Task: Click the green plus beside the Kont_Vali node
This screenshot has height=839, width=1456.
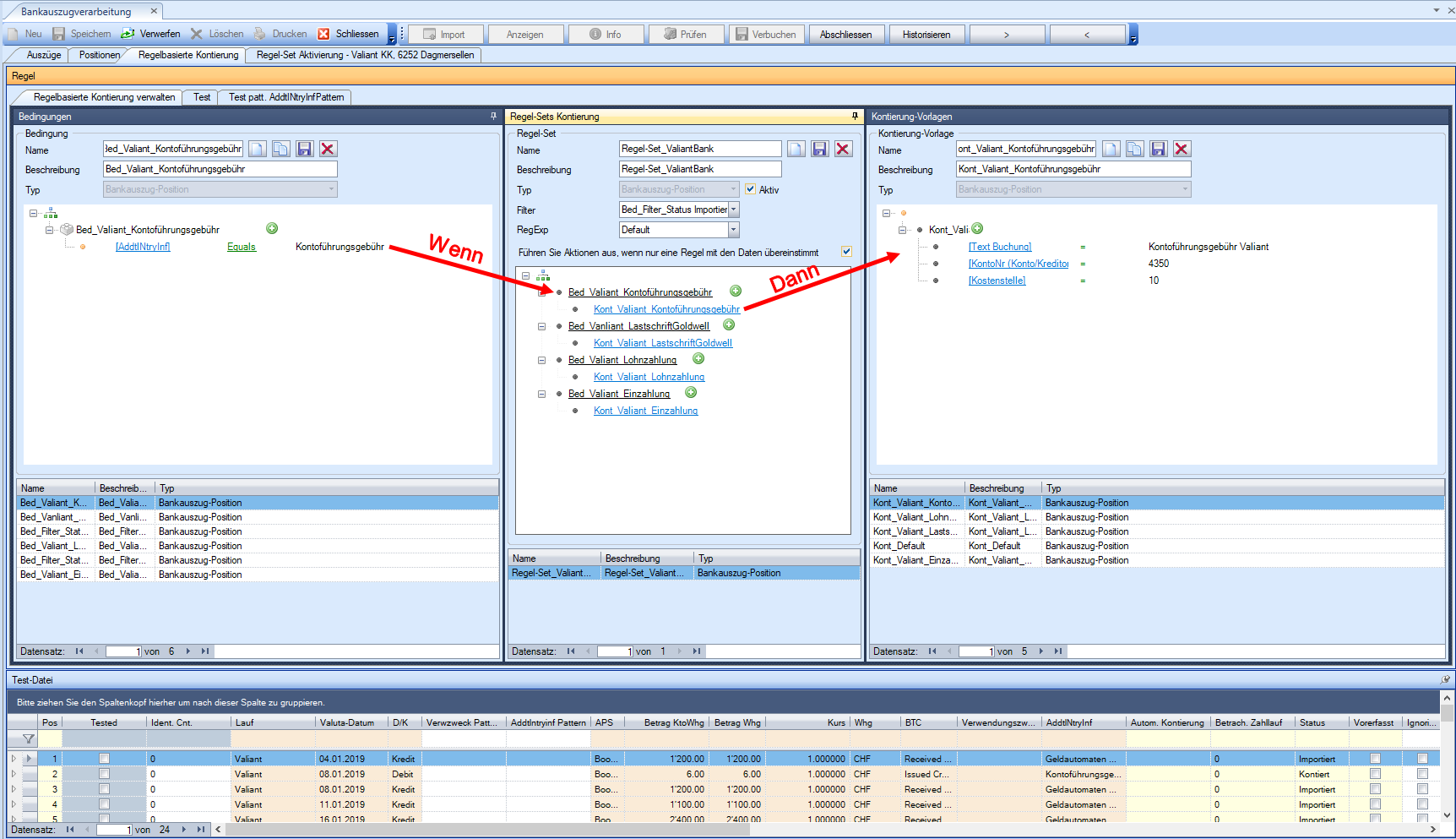Action: (977, 228)
